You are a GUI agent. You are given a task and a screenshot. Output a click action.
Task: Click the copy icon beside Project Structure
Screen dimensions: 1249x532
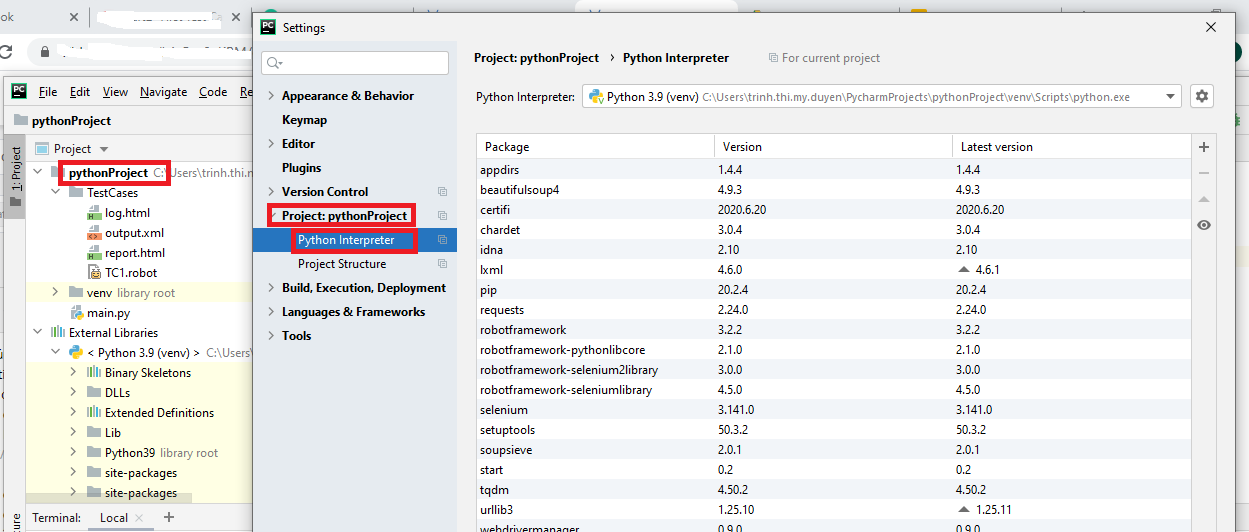(x=442, y=264)
